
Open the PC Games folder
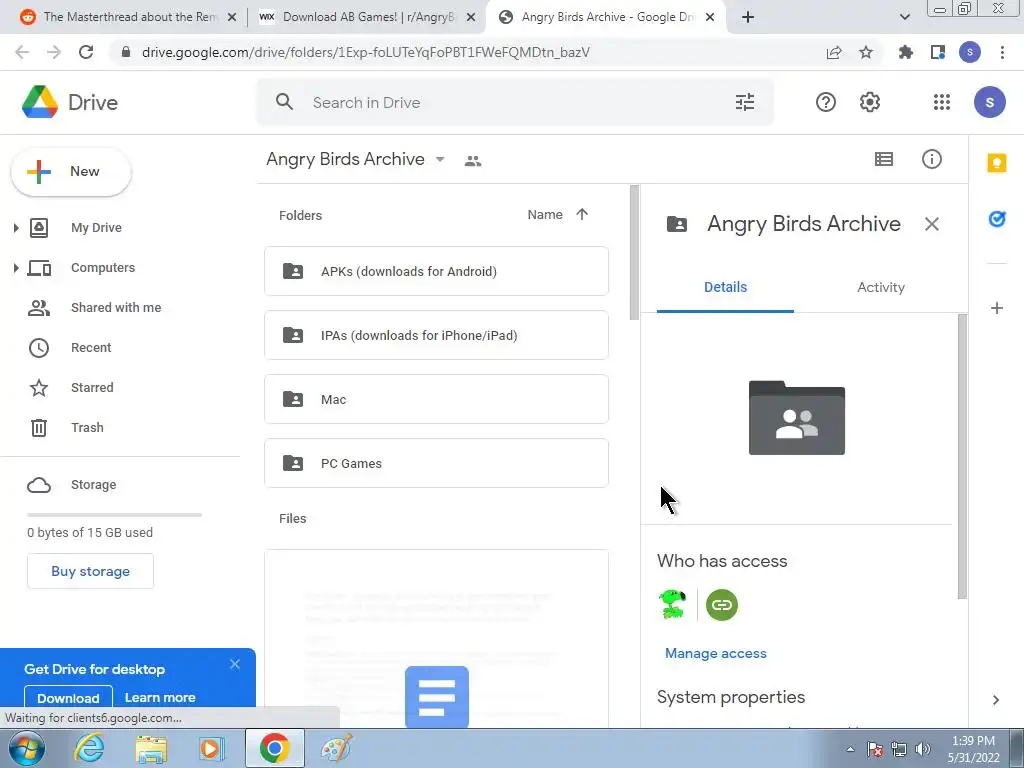point(436,463)
